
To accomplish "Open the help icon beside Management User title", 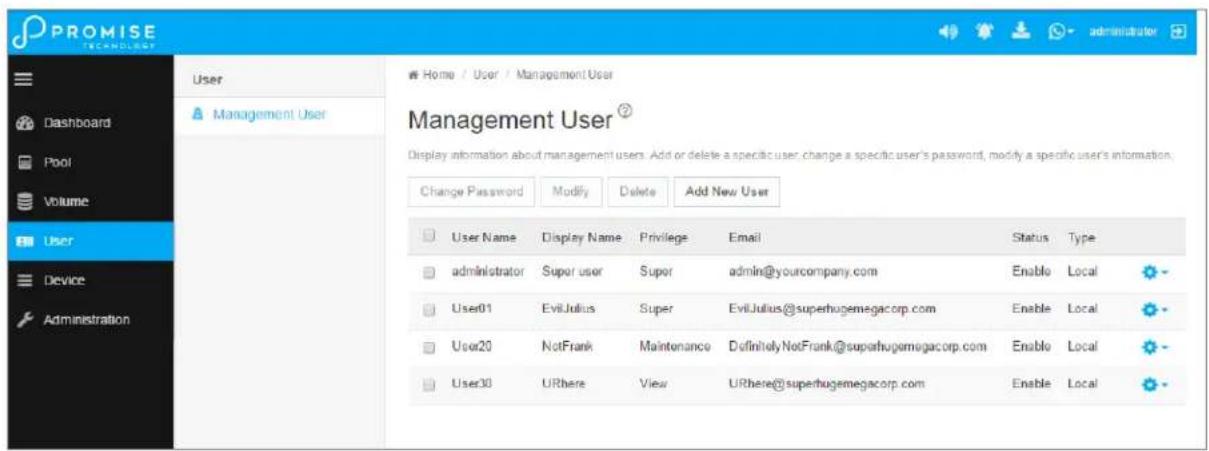I will pos(625,112).
